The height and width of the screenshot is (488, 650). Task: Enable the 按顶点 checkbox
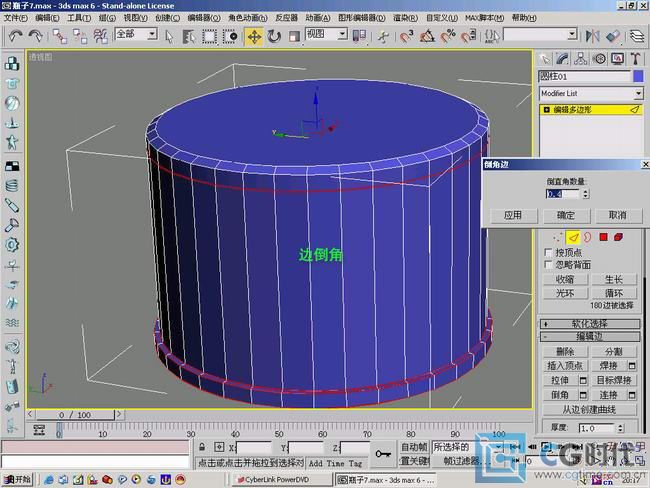pyautogui.click(x=548, y=252)
